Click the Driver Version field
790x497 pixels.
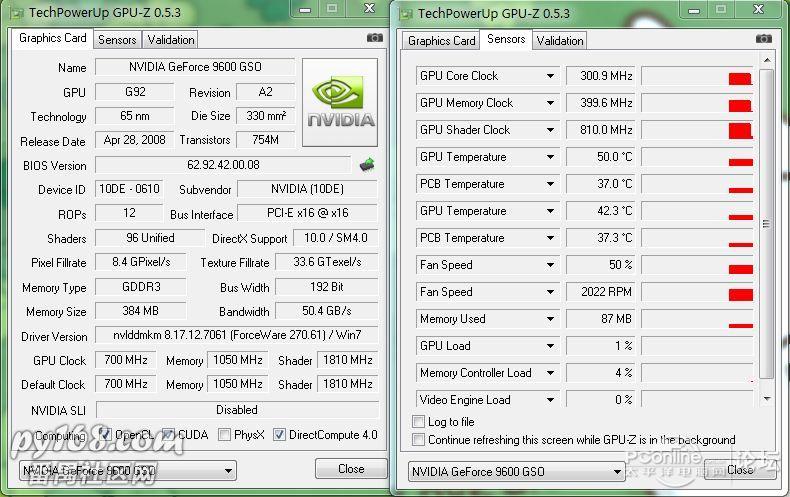[x=237, y=335]
